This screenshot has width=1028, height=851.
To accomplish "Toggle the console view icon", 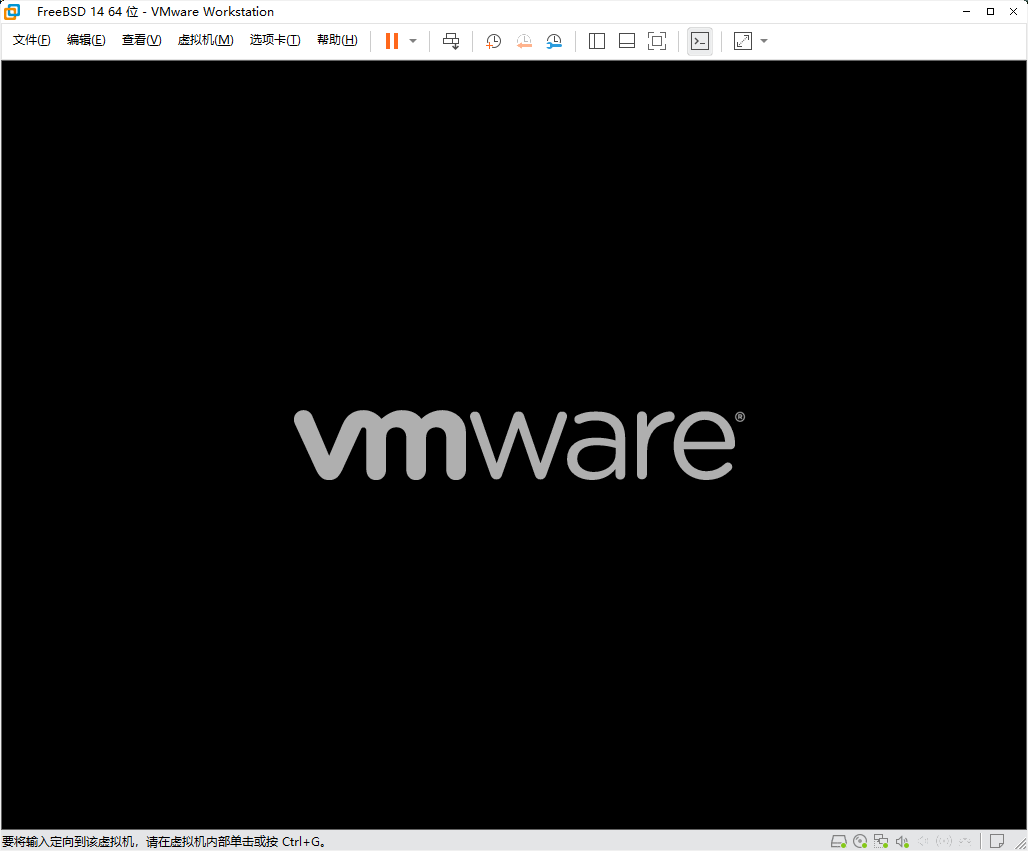I will pos(700,41).
